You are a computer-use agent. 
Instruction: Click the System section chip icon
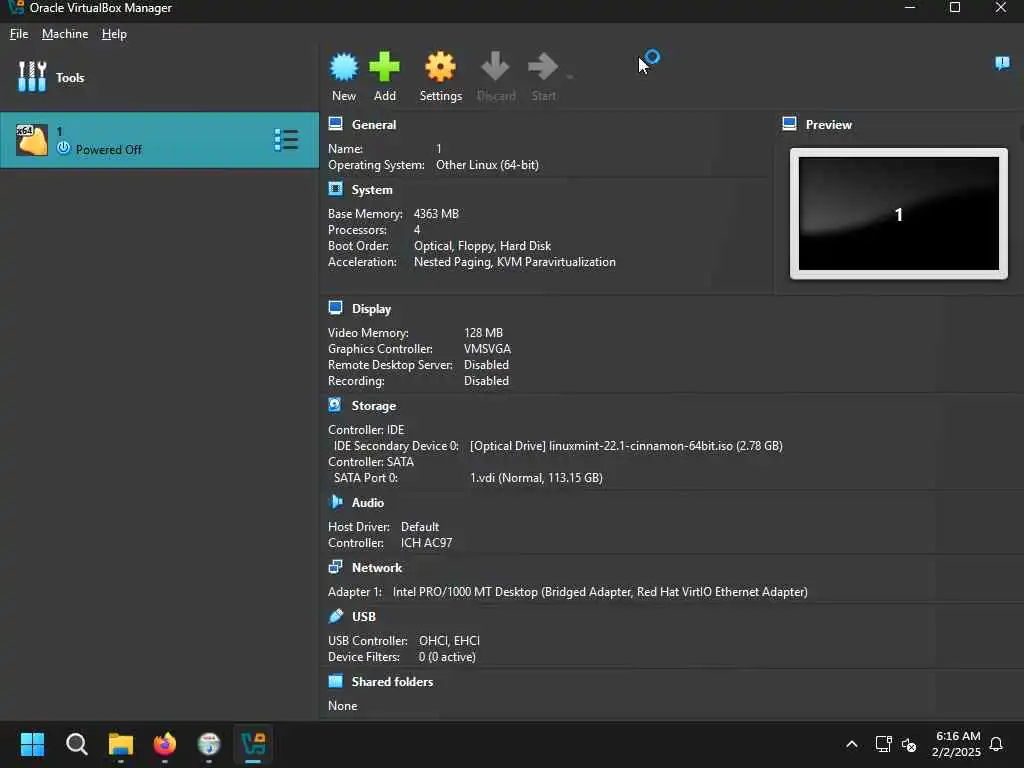336,189
